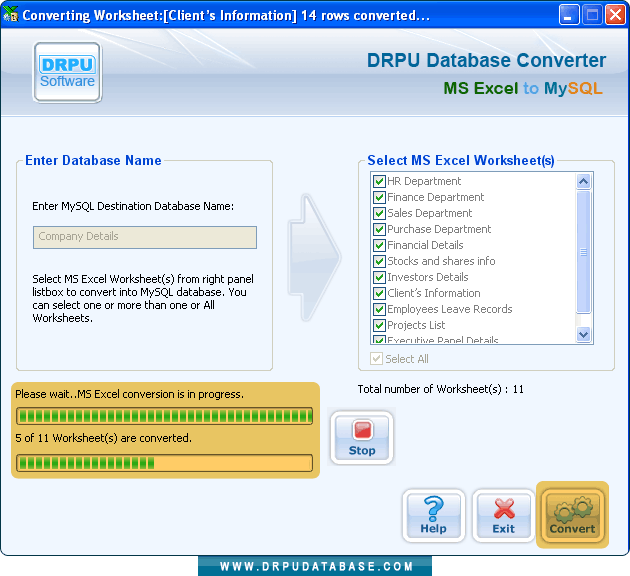Viewport: 630px width, 576px height.
Task: Click the DRPU Software logo
Action: coord(67,73)
